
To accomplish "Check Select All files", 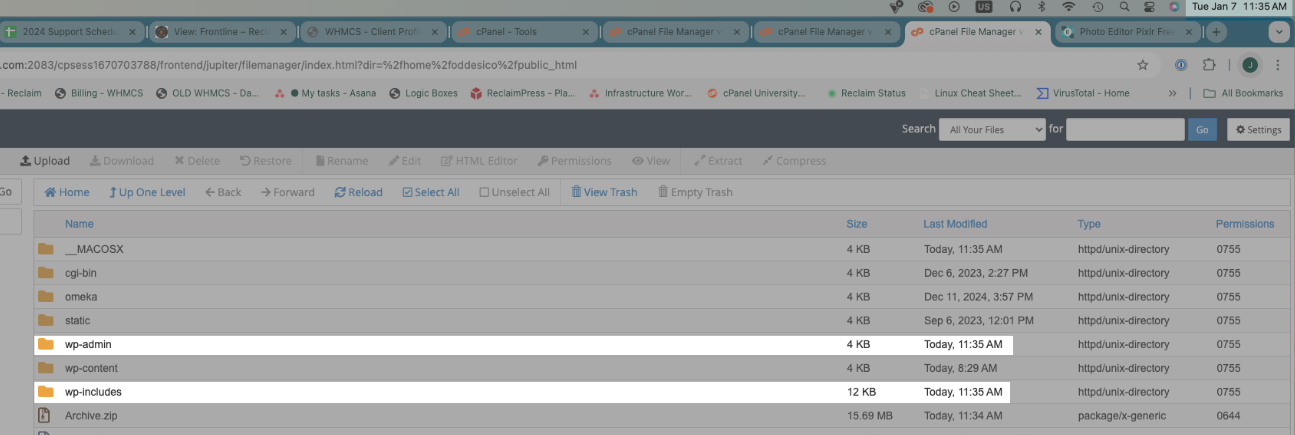I will (x=431, y=192).
